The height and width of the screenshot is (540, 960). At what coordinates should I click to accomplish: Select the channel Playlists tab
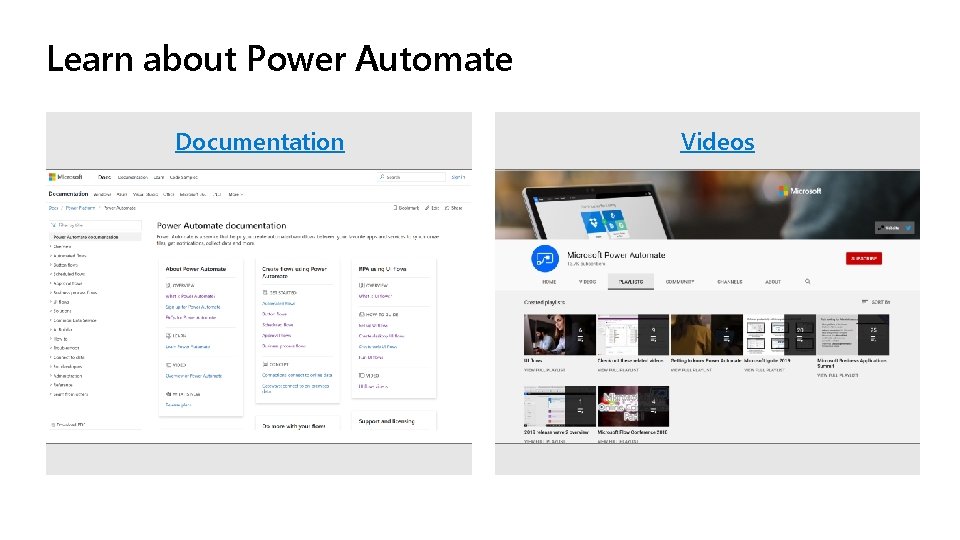[x=631, y=282]
